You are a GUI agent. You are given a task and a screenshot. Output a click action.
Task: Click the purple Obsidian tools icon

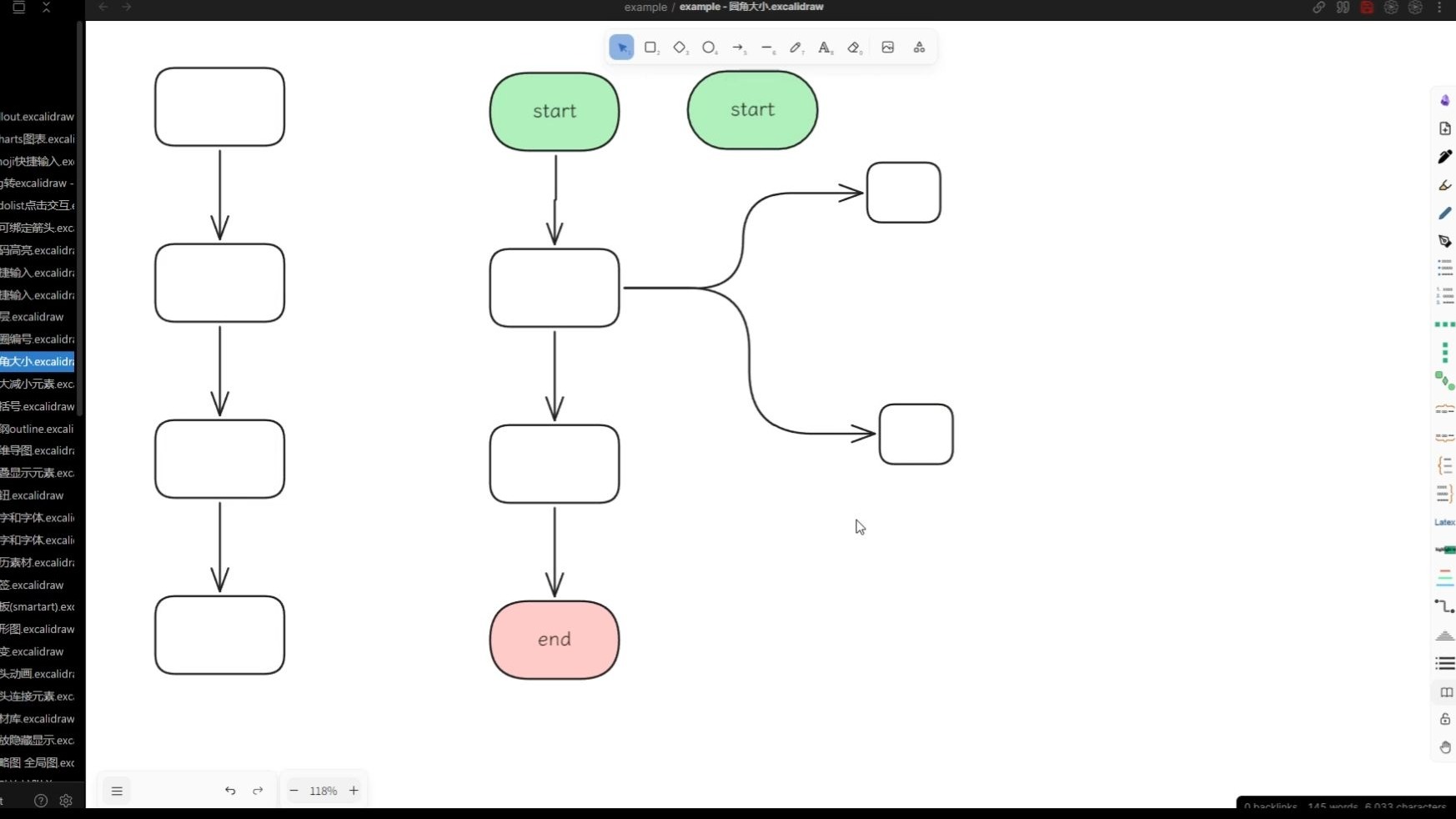pyautogui.click(x=1445, y=100)
